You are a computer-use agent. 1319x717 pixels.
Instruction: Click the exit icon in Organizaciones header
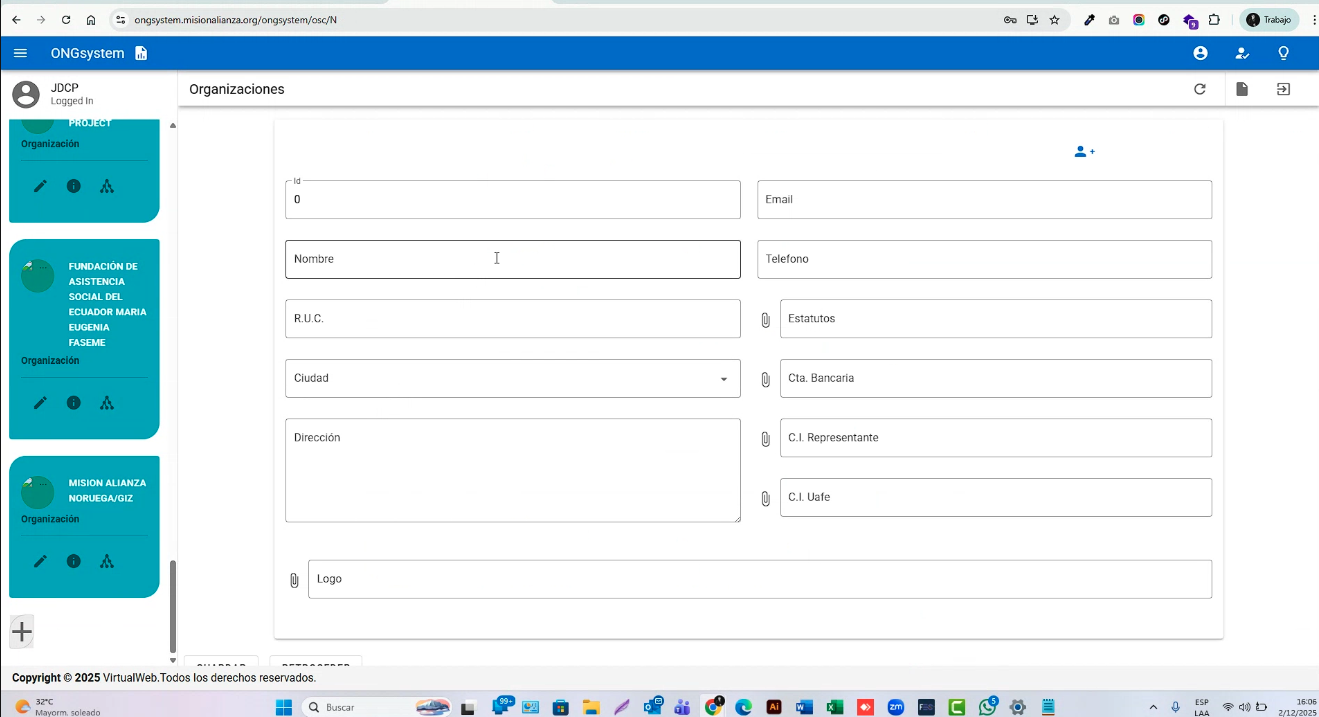[x=1283, y=89]
